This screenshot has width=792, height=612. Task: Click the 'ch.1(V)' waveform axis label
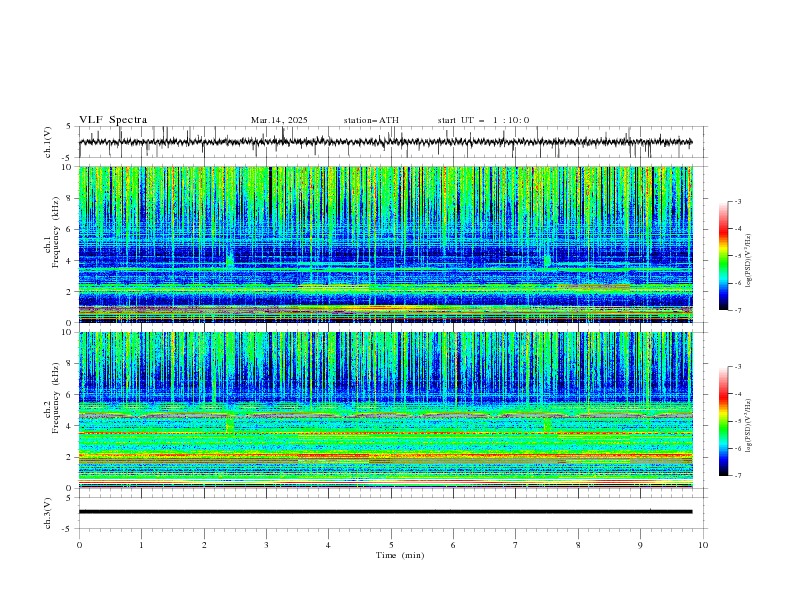click(48, 142)
